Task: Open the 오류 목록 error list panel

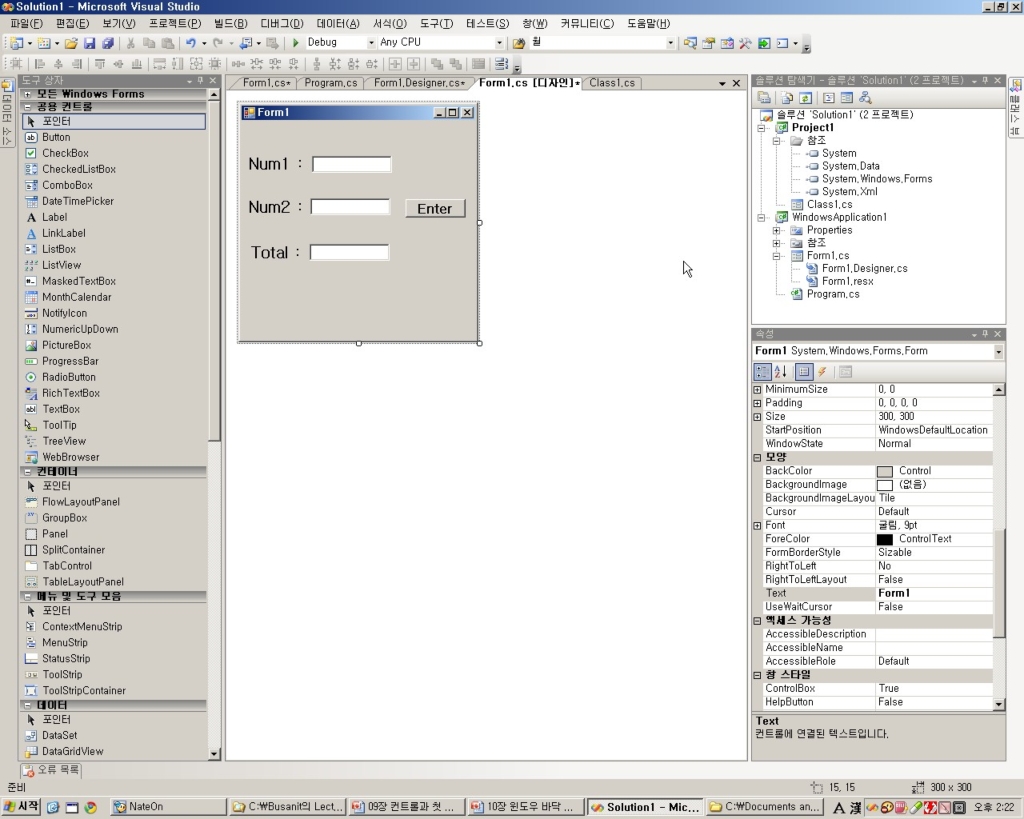Action: click(51, 769)
